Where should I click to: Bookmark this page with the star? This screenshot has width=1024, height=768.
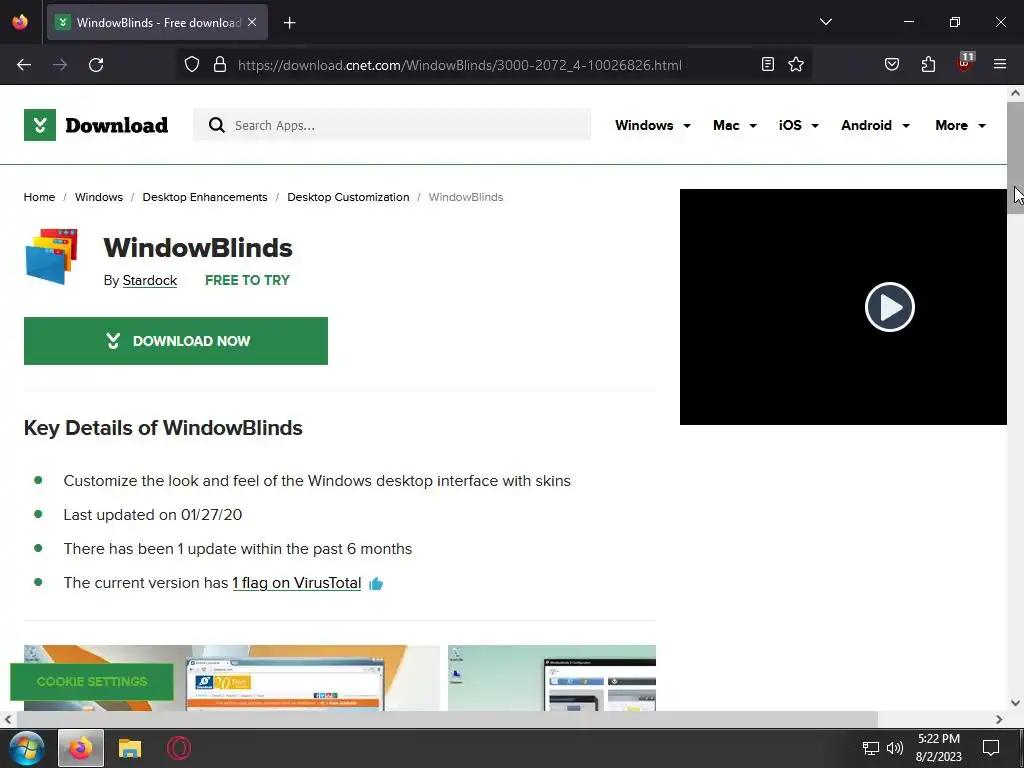(795, 64)
